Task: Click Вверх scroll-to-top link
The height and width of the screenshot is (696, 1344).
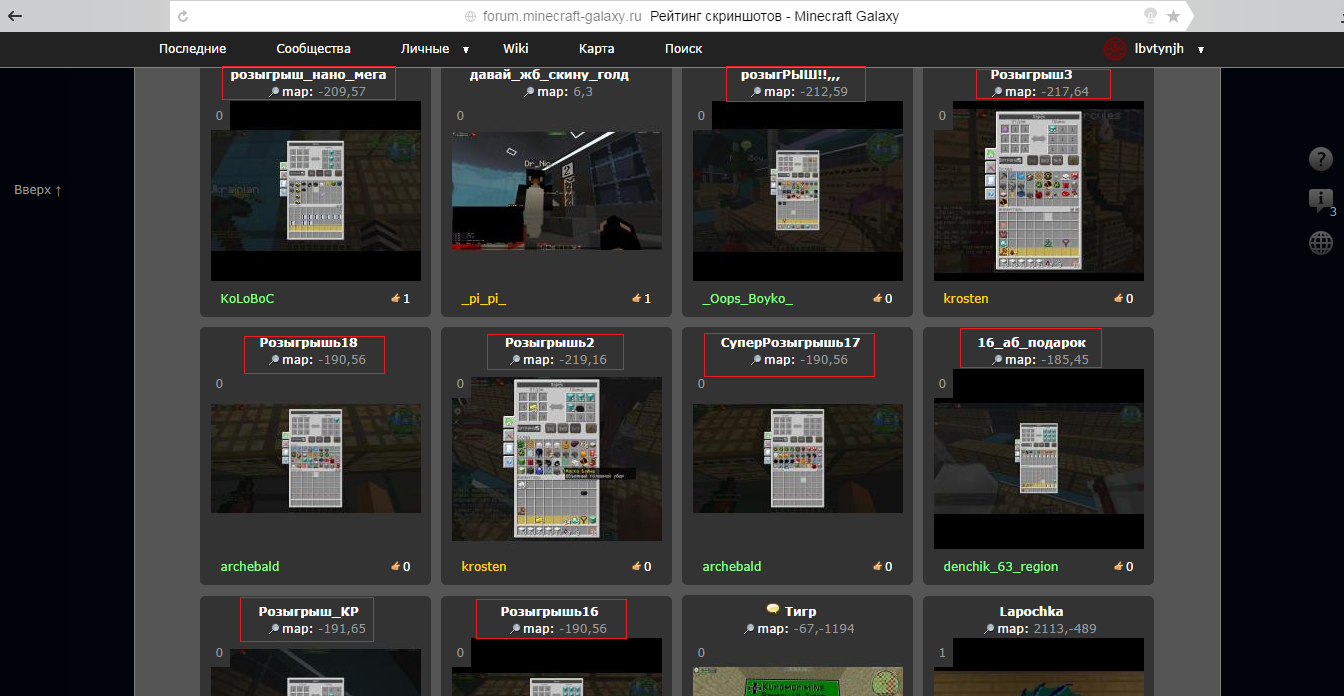Action: tap(38, 189)
